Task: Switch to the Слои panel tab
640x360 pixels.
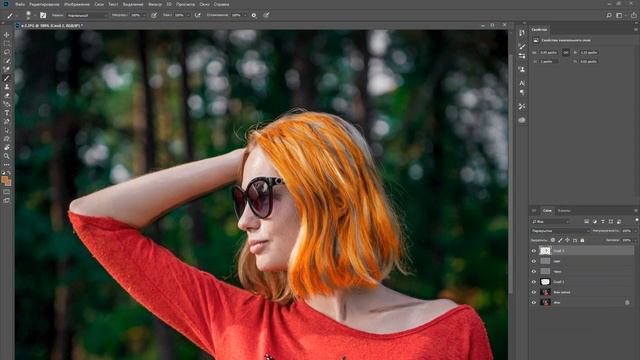Action: coord(547,211)
